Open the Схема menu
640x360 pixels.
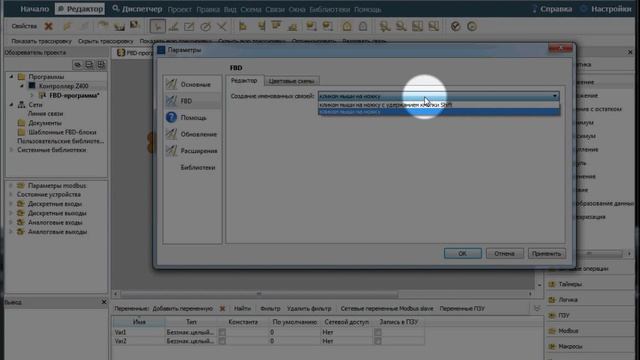pyautogui.click(x=251, y=9)
